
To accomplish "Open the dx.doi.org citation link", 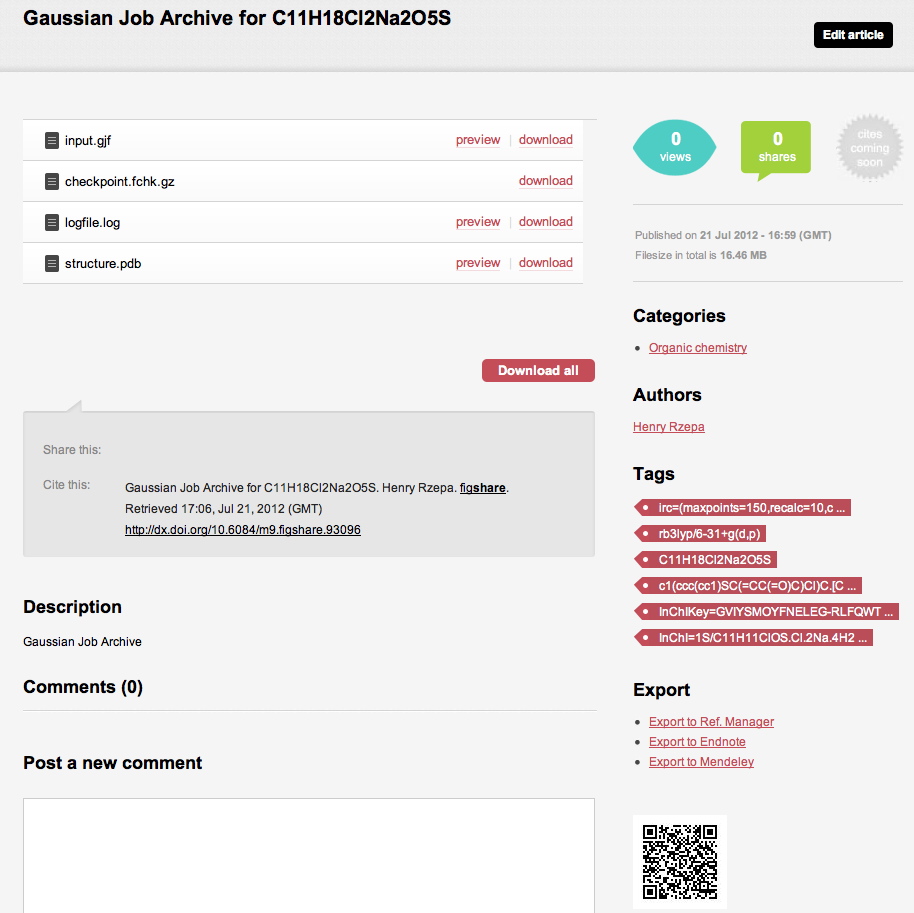I will click(x=242, y=530).
